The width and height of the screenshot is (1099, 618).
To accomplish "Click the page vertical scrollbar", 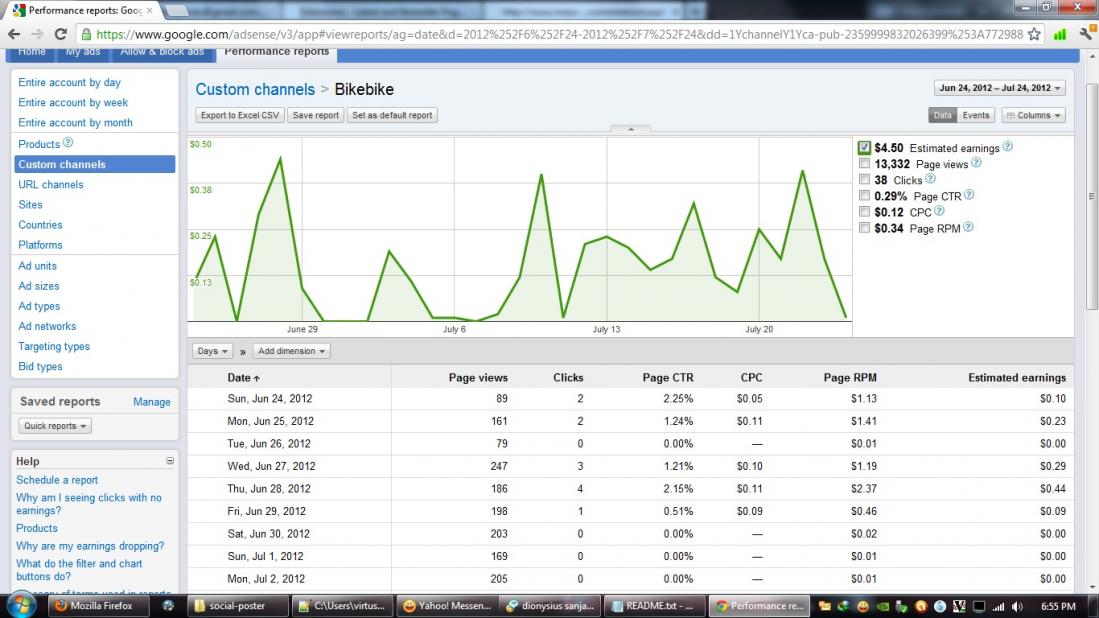I will pos(1091,196).
